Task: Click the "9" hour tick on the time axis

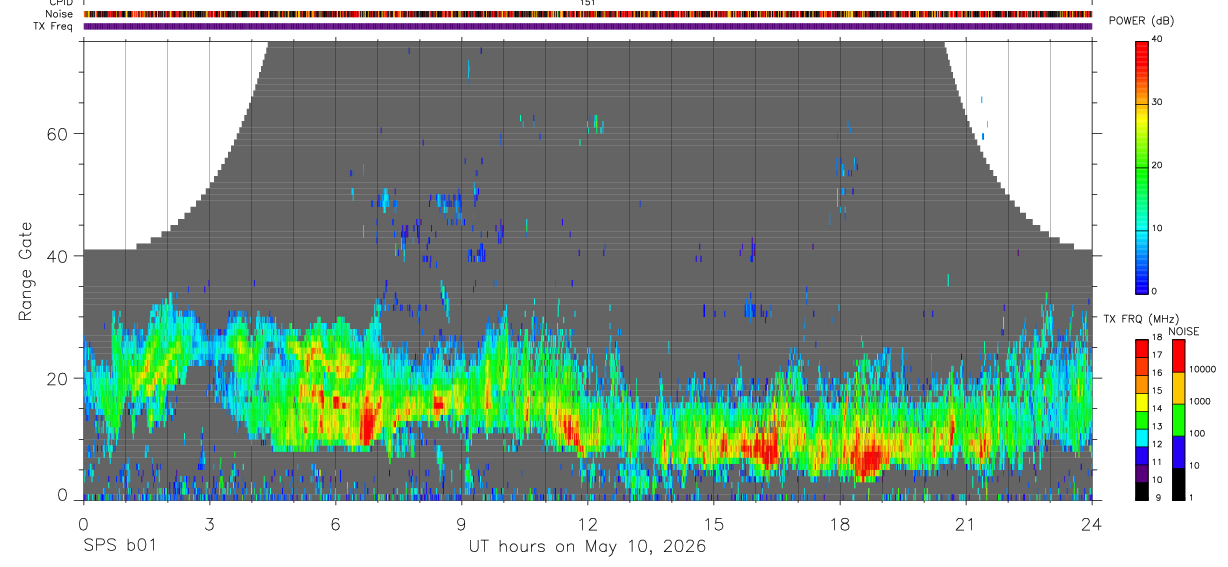Action: 461,524
